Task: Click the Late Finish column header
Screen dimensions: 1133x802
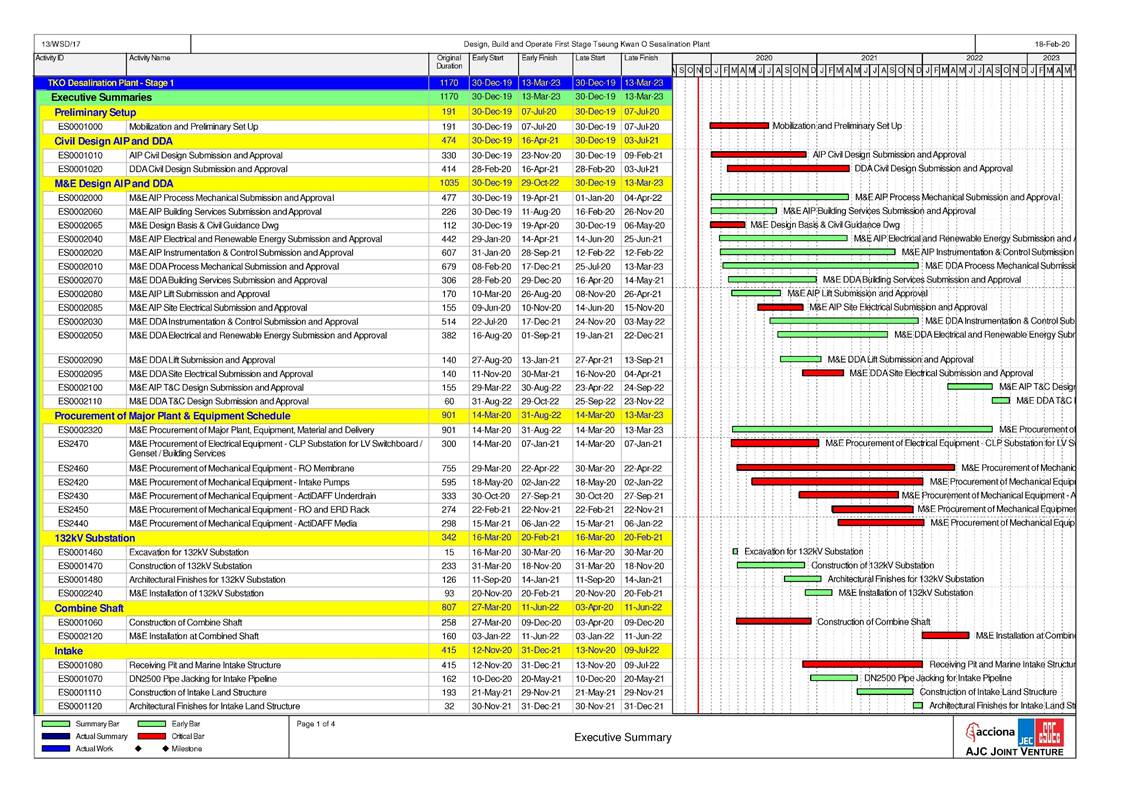Action: 641,58
